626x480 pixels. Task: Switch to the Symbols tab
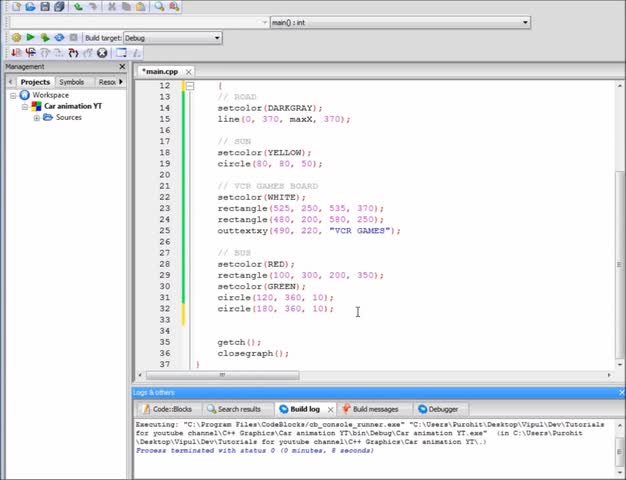tap(71, 82)
